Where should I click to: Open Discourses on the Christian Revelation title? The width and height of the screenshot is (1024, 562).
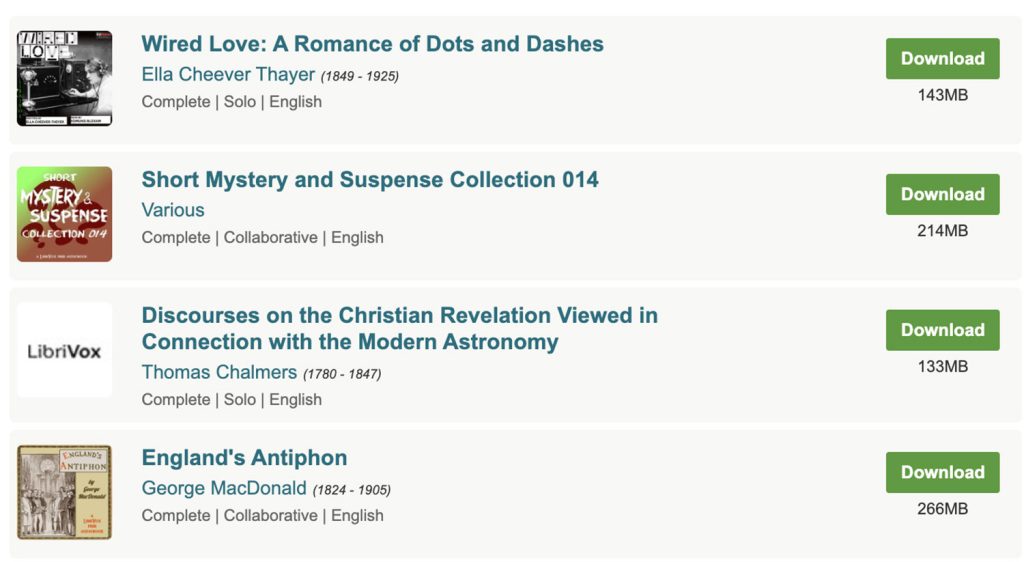tap(400, 328)
